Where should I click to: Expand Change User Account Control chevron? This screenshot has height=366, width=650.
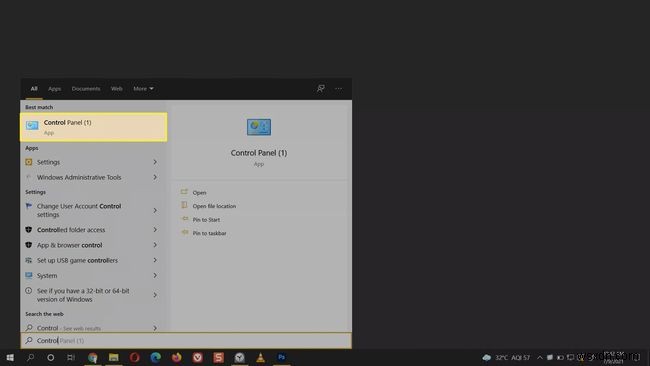(155, 211)
